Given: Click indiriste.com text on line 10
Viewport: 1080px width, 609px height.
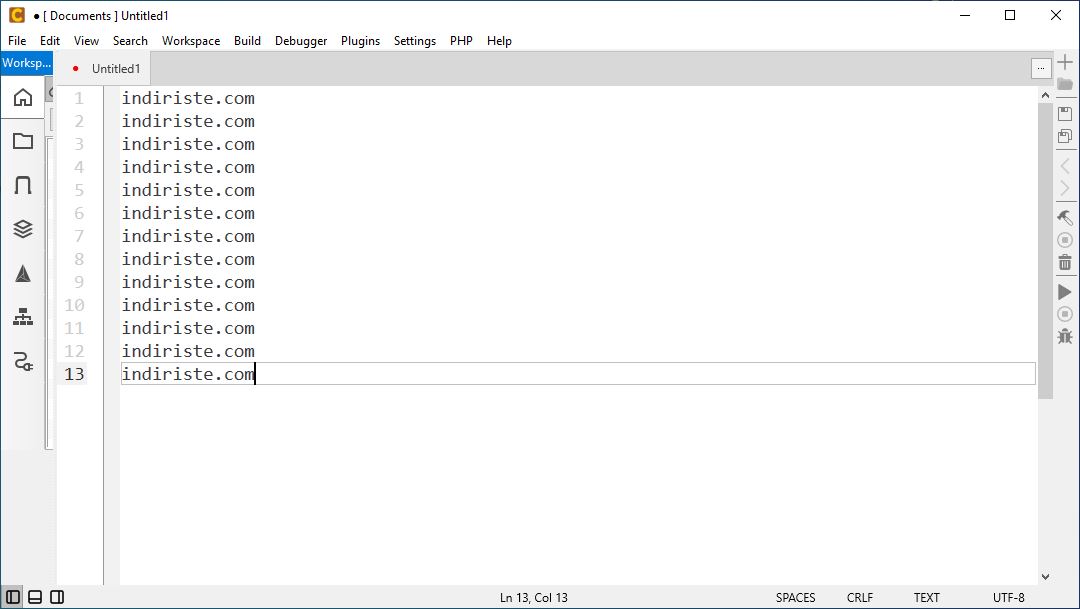Looking at the screenshot, I should point(188,304).
